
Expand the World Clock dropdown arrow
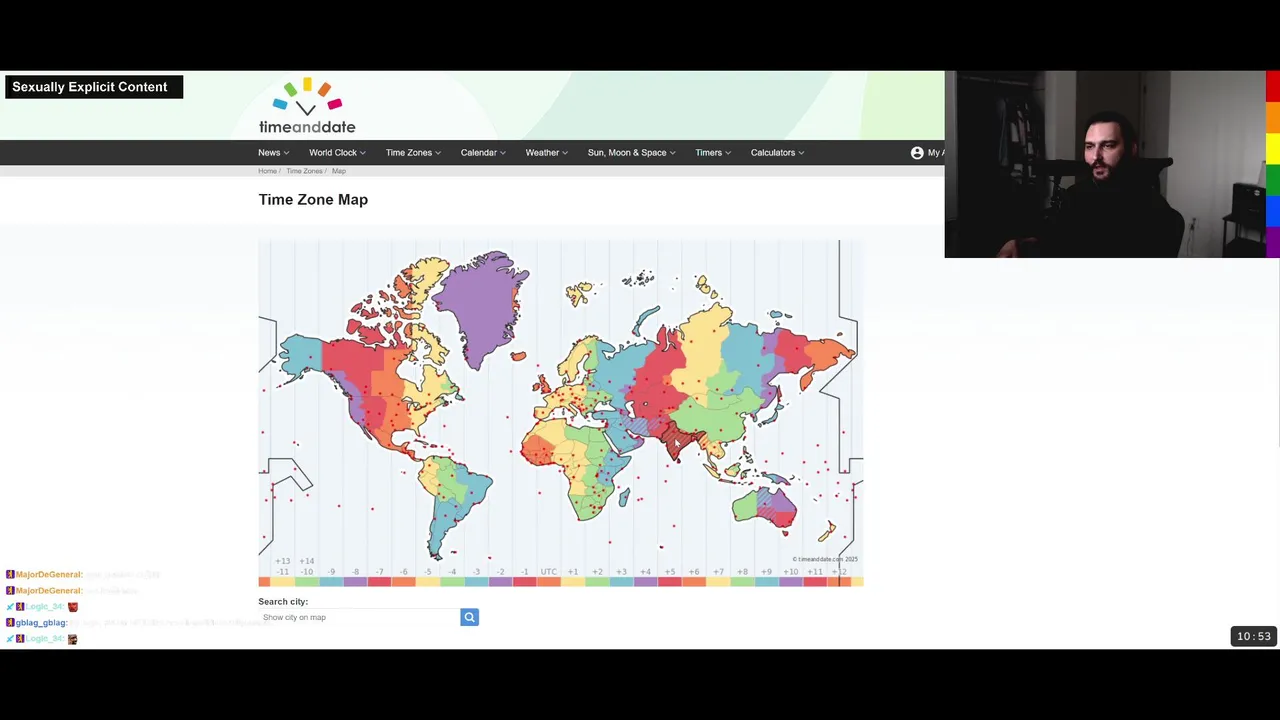coord(362,153)
